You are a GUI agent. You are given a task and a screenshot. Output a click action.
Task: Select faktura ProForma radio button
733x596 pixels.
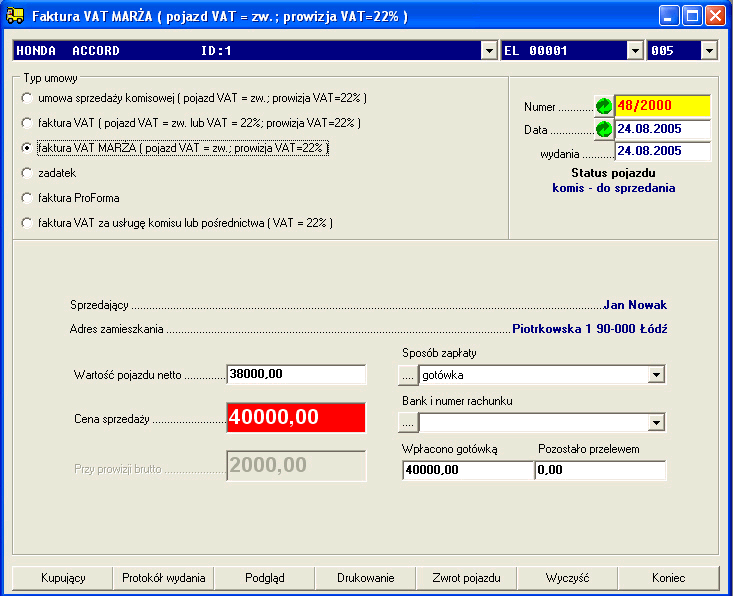[27, 198]
